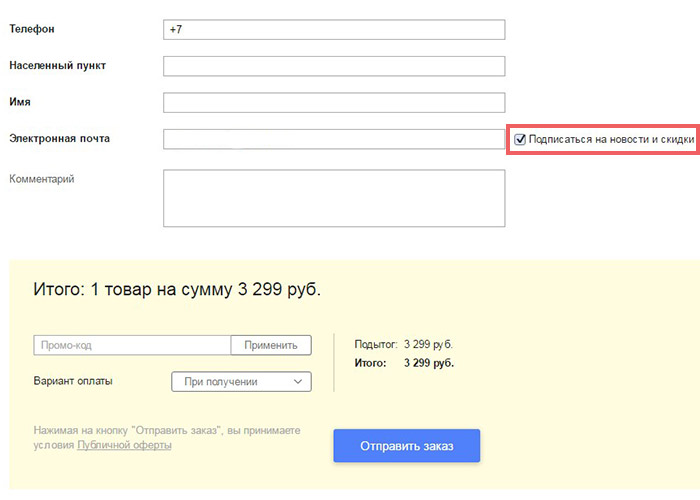Viewport: 700px width, 500px height.
Task: Focus the Населенный пункт input field
Action: pos(334,66)
